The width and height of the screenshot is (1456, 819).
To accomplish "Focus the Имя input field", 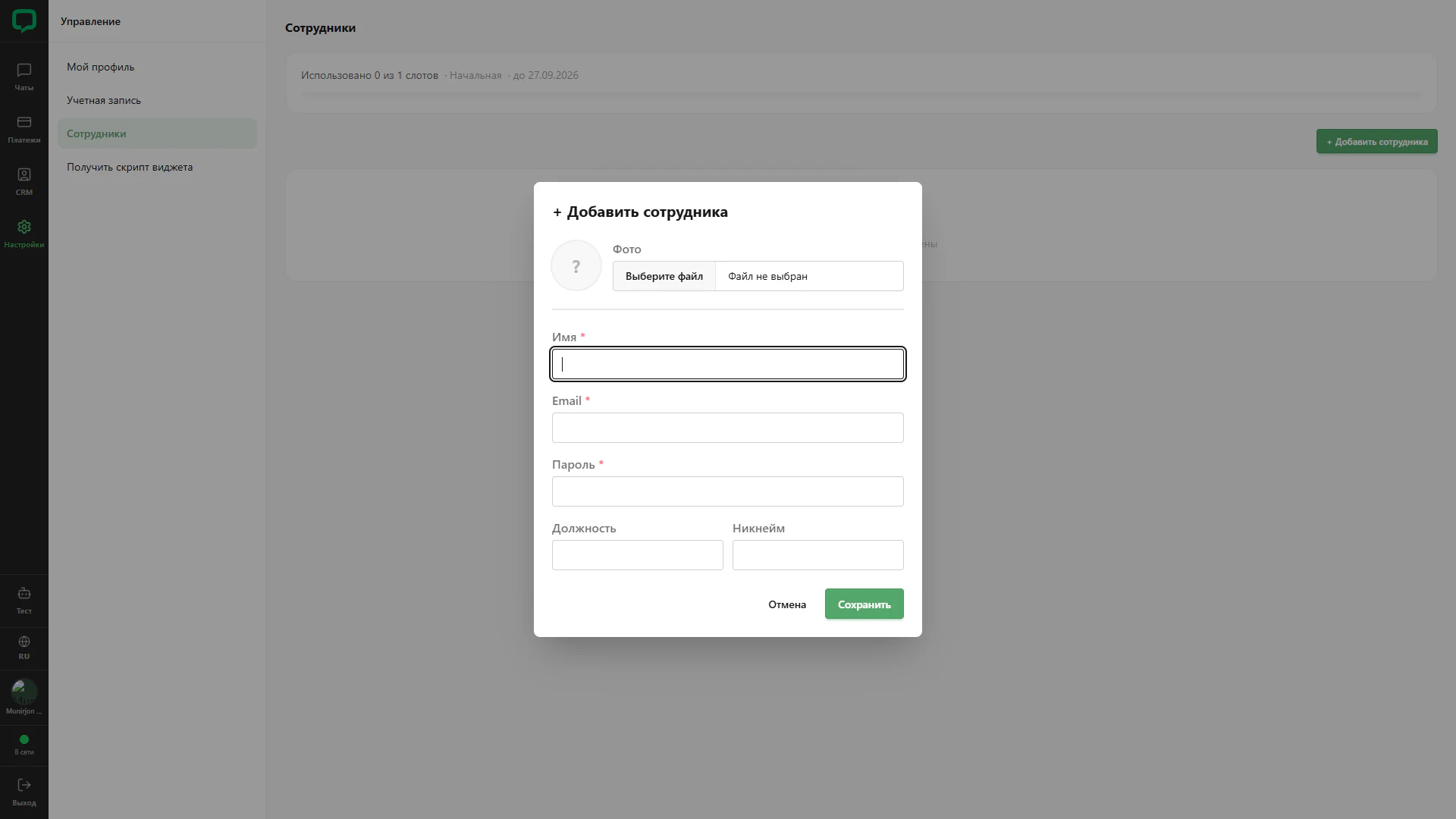I will pyautogui.click(x=728, y=364).
